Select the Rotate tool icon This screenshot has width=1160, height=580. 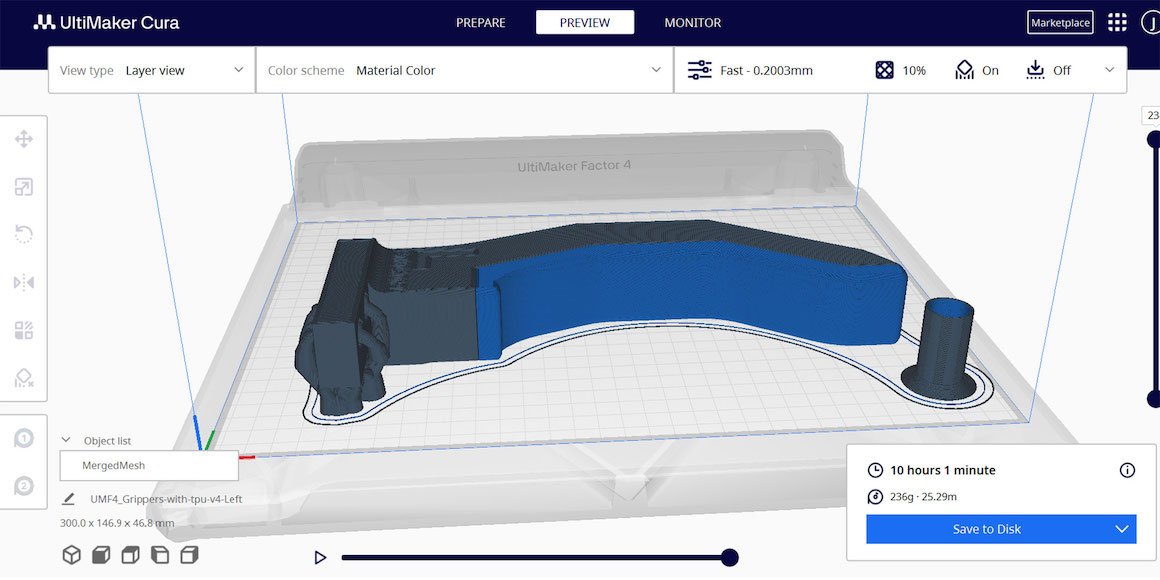(x=24, y=235)
